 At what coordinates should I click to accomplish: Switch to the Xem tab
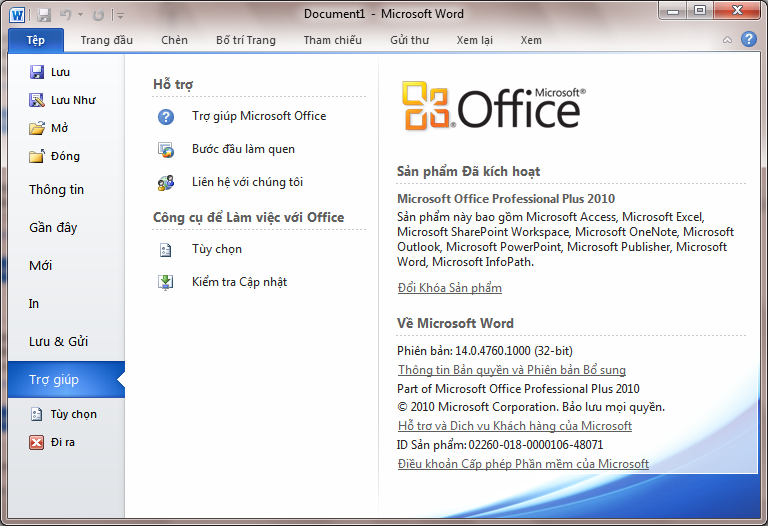tap(531, 40)
